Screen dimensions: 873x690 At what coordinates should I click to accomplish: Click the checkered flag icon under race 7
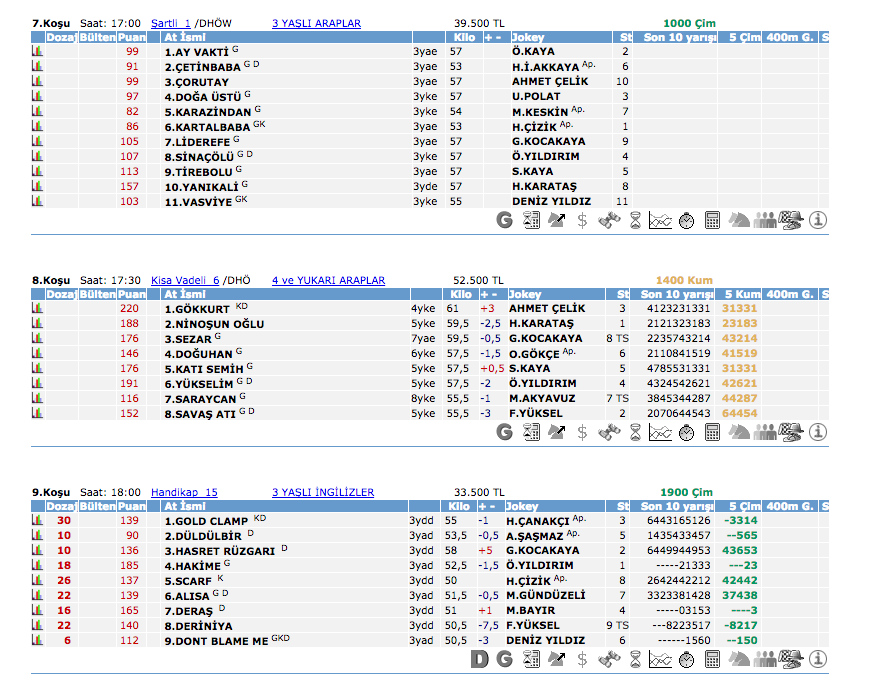coord(791,221)
